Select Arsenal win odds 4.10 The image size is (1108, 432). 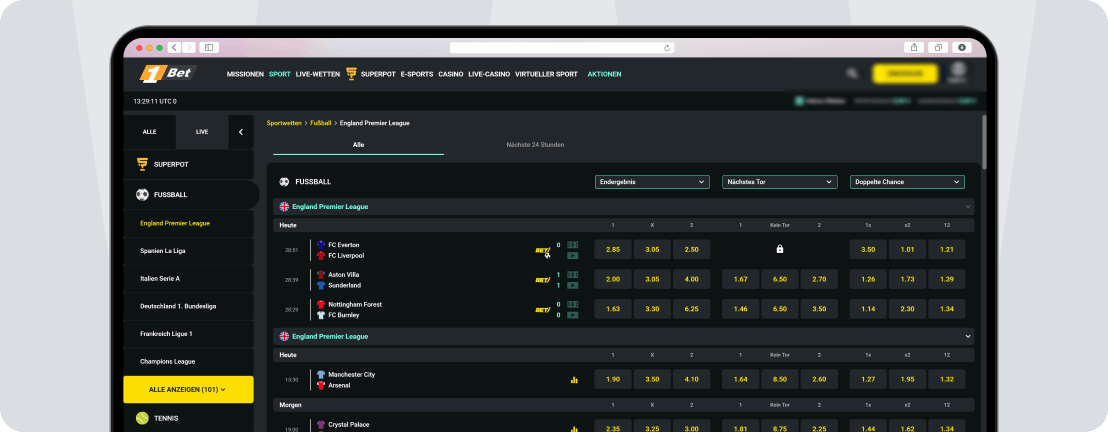(692, 379)
